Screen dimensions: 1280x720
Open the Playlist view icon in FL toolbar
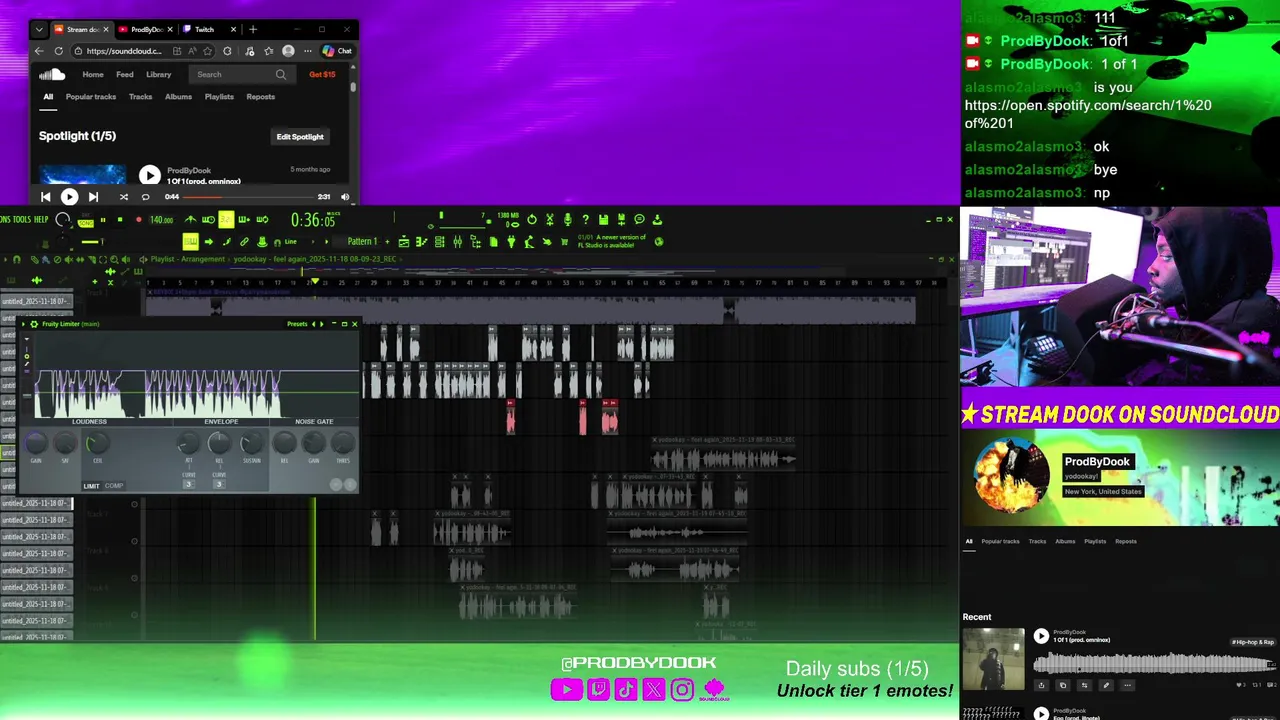(x=404, y=241)
